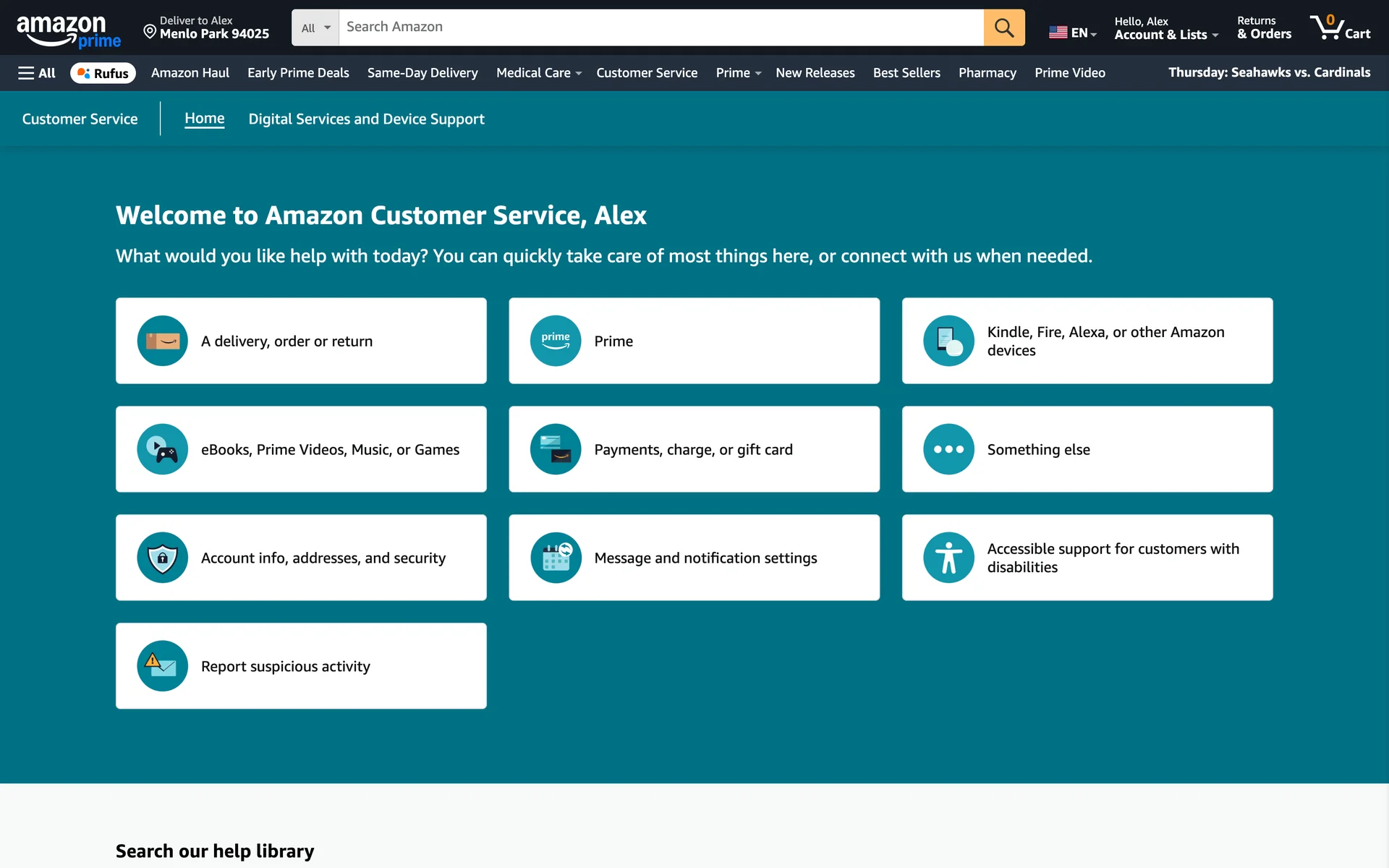Image resolution: width=1389 pixels, height=868 pixels.
Task: Click the delivery package box icon
Action: coord(162,341)
